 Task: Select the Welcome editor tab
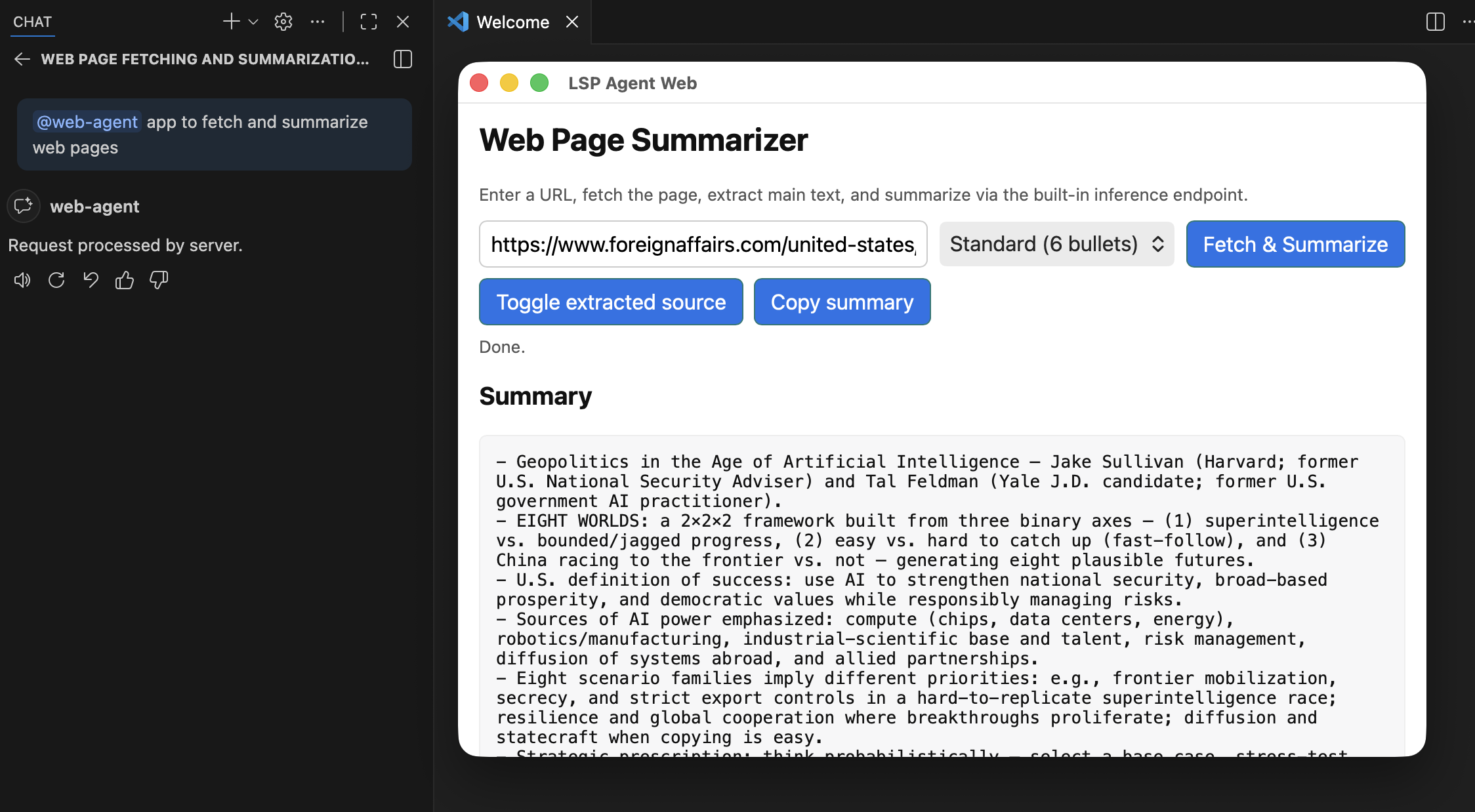tap(512, 22)
